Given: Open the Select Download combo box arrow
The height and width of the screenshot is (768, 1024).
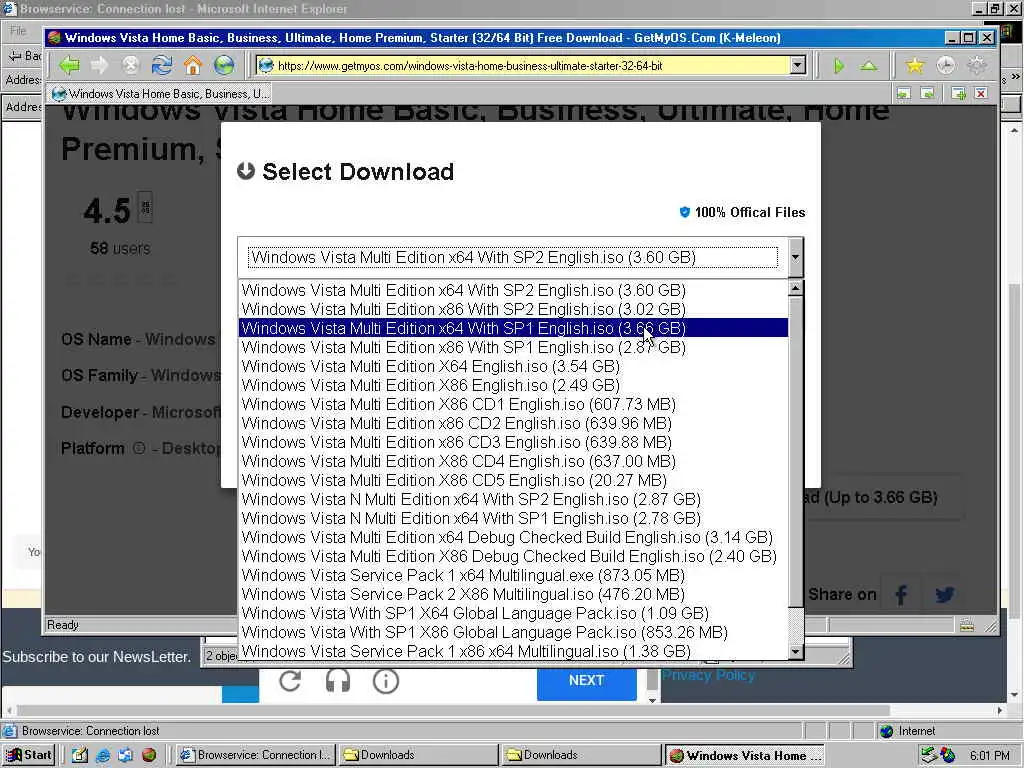Looking at the screenshot, I should pyautogui.click(x=795, y=257).
